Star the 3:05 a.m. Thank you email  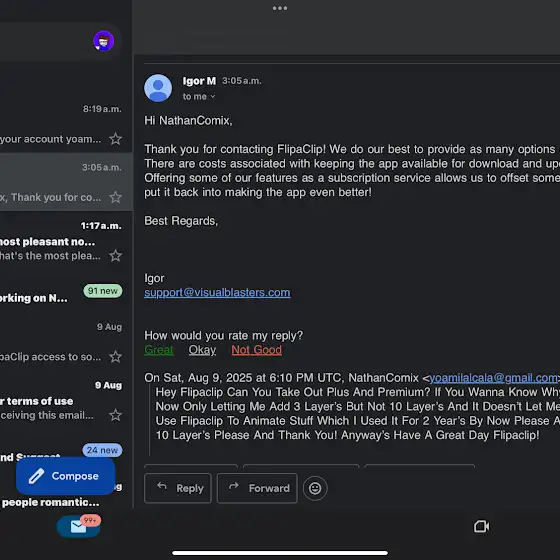tap(115, 197)
